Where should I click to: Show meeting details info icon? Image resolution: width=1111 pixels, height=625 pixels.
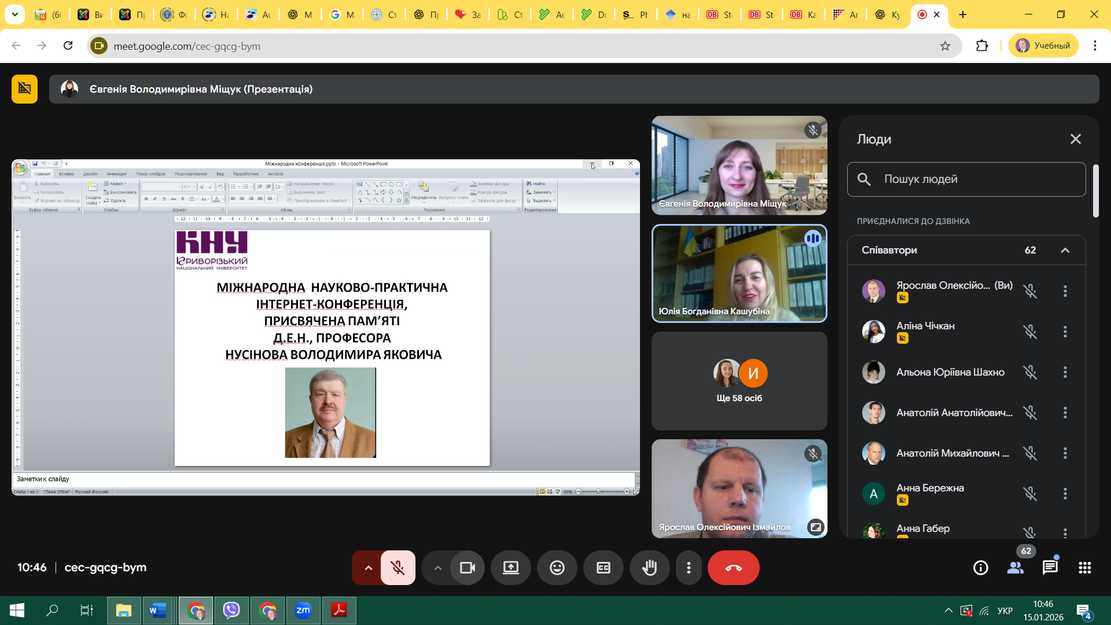981,568
